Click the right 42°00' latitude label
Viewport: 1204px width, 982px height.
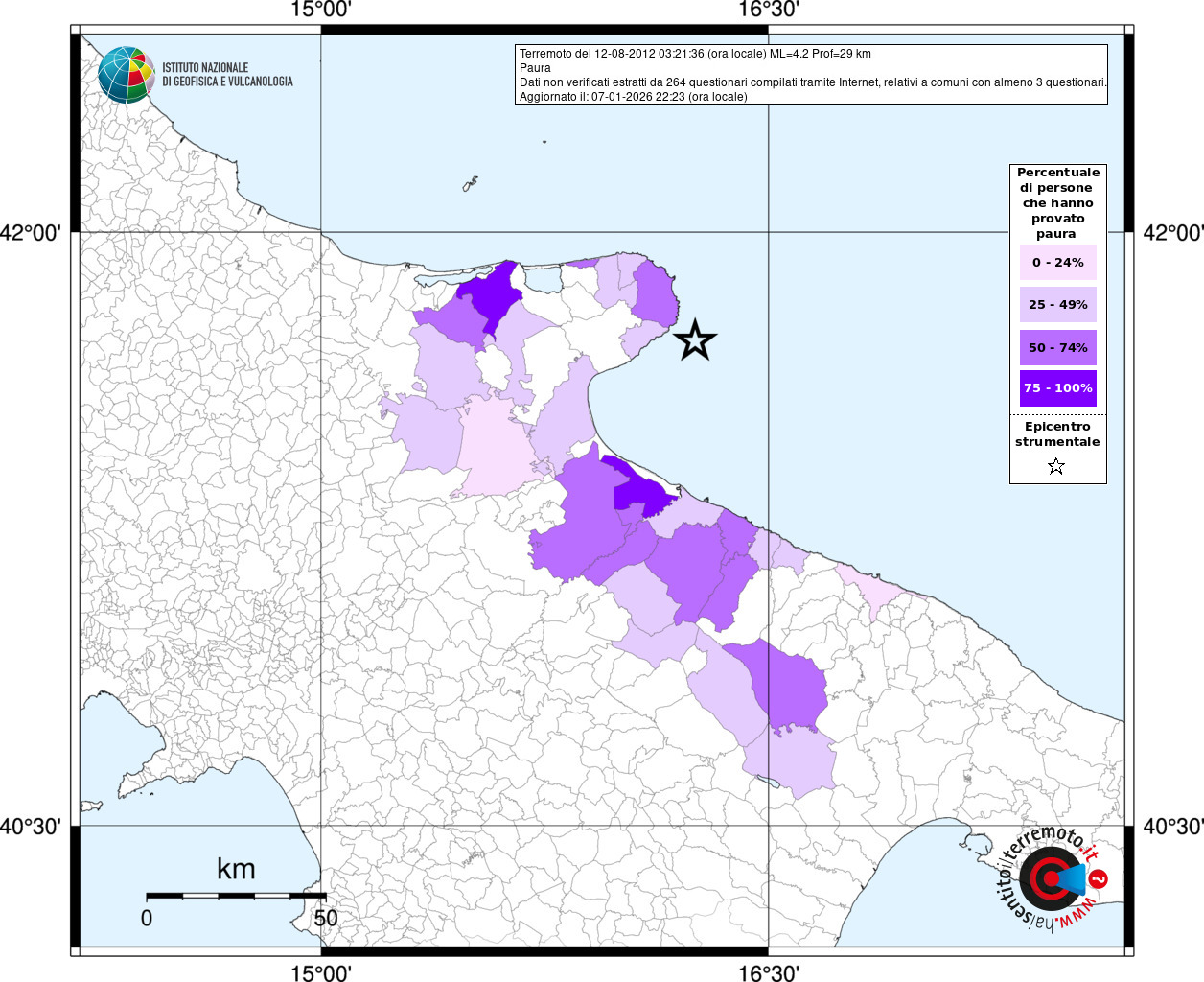[1173, 233]
